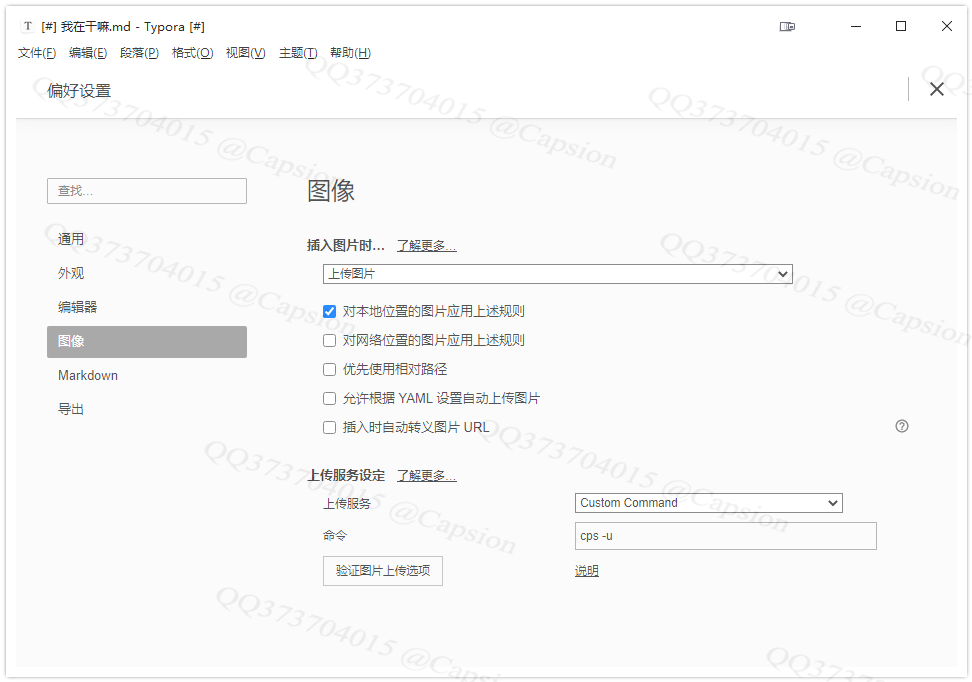This screenshot has width=972, height=682.
Task: Minimize the Typora window
Action: coord(855,26)
